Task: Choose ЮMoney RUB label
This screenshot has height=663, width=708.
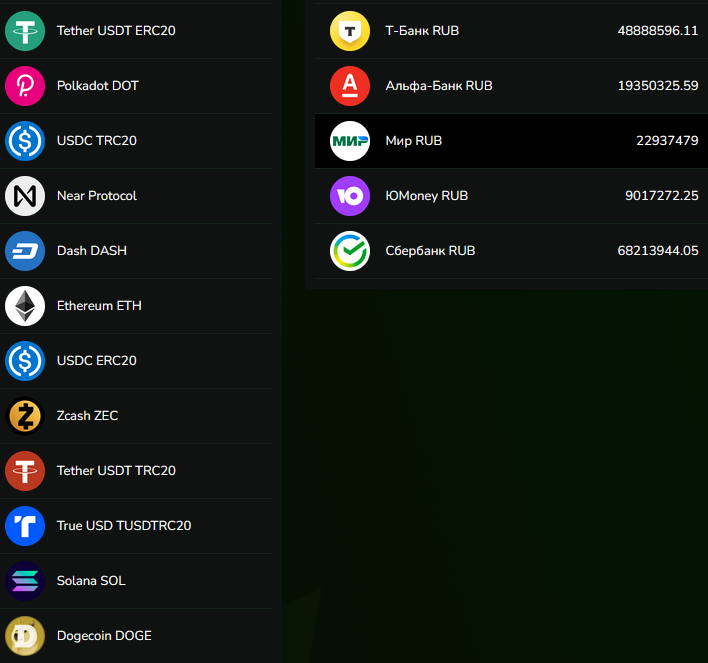Action: (427, 196)
